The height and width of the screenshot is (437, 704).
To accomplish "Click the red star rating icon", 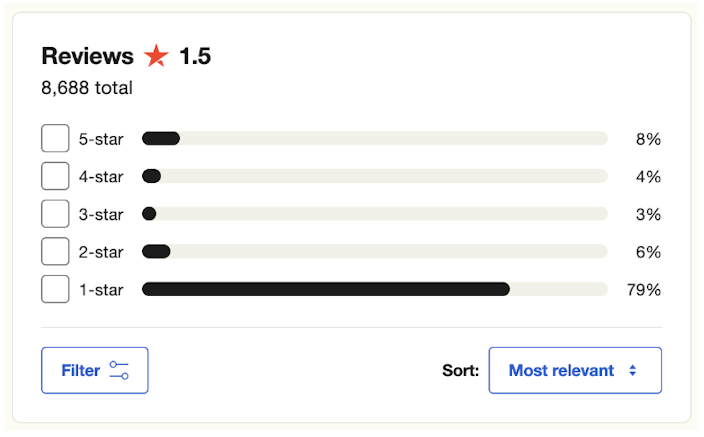I will point(156,56).
